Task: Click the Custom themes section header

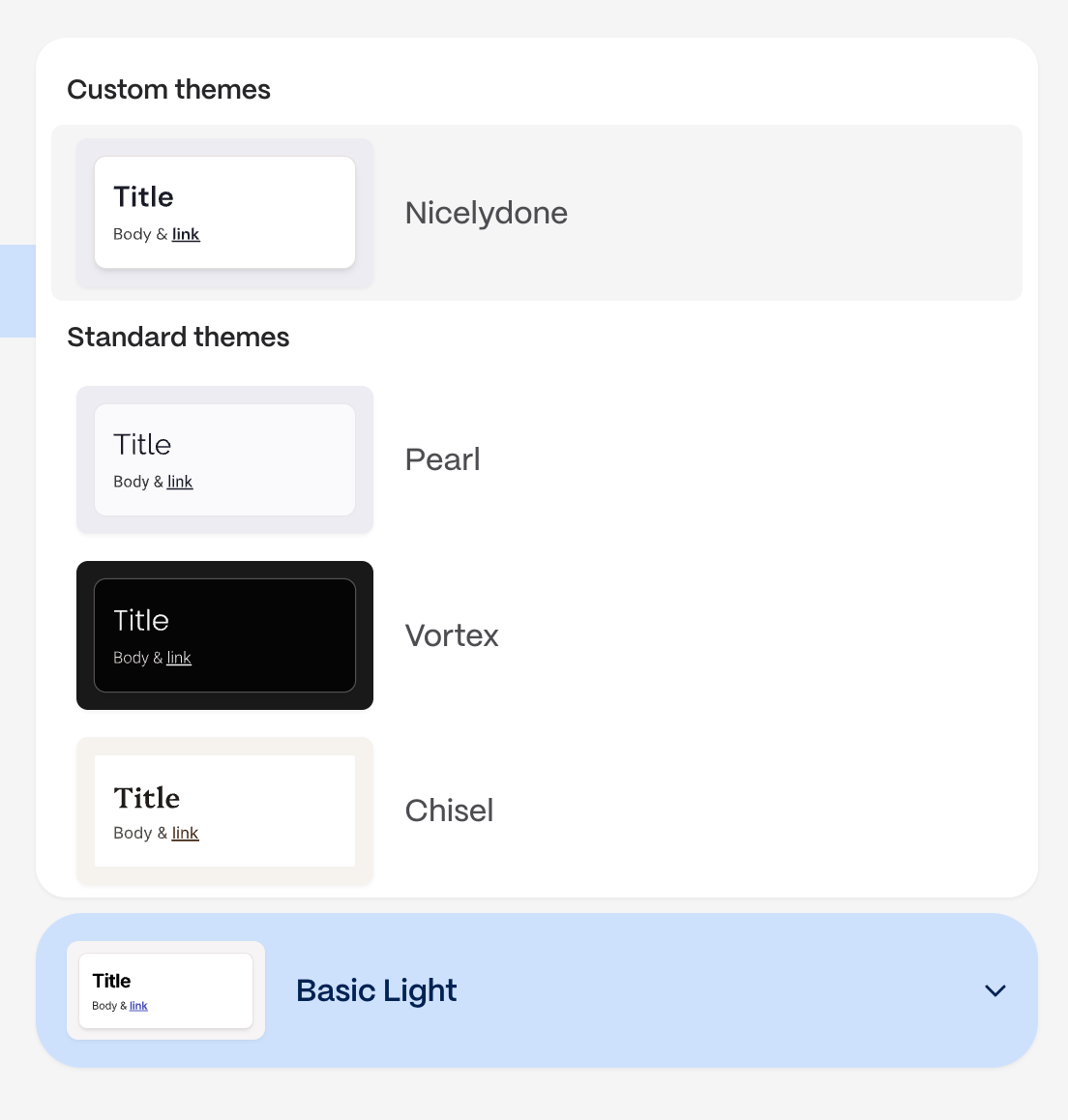Action: [x=168, y=89]
